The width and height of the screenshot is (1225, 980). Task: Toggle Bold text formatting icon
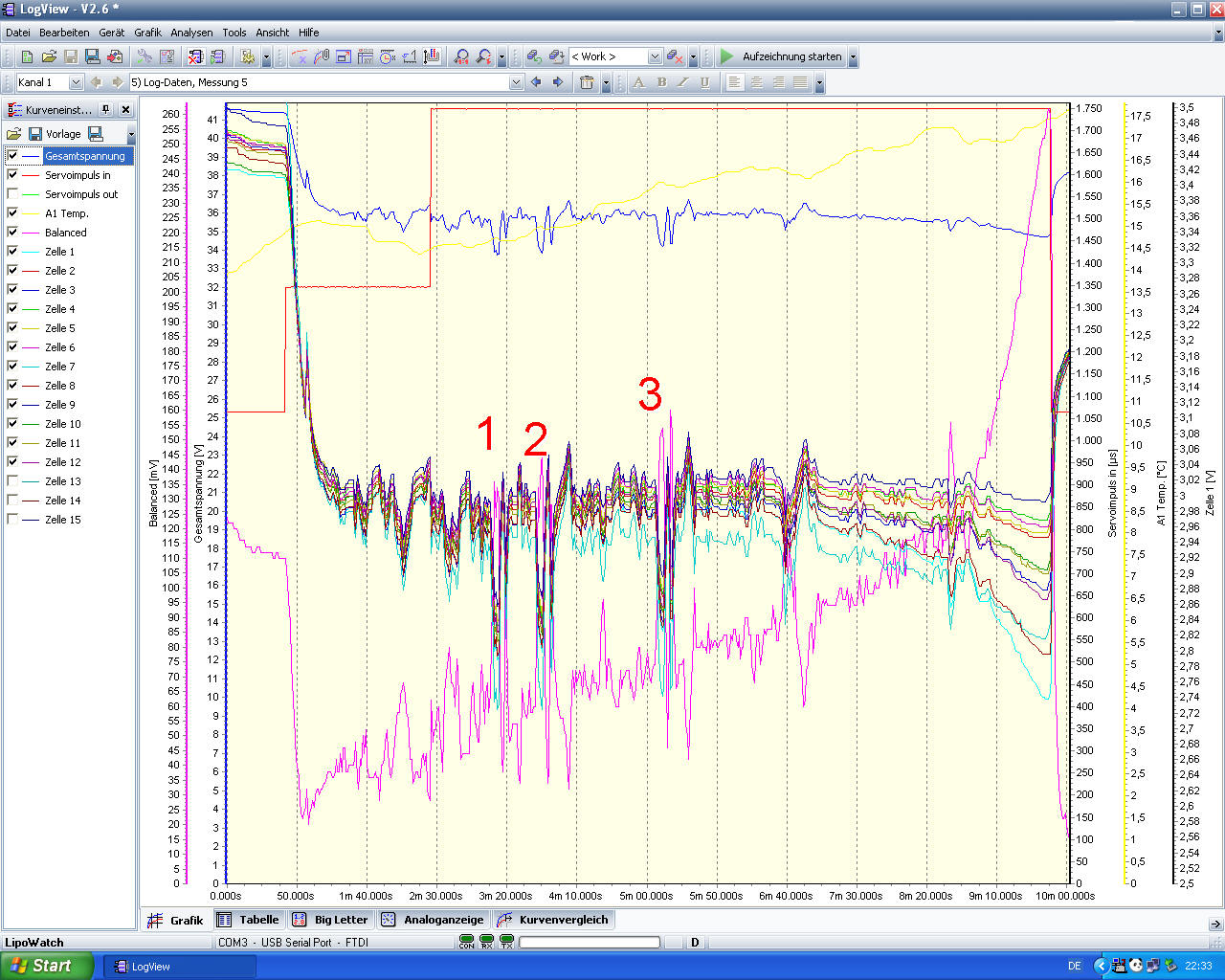[661, 82]
